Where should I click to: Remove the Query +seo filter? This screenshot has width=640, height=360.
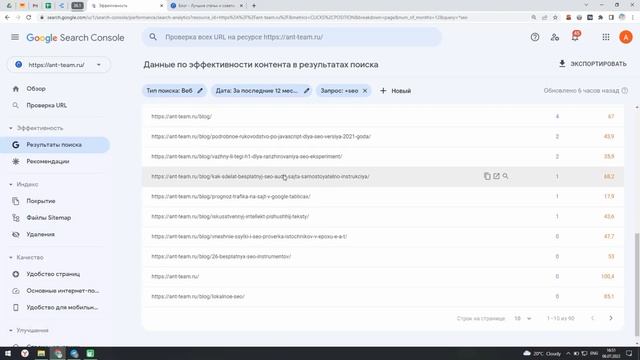(365, 91)
